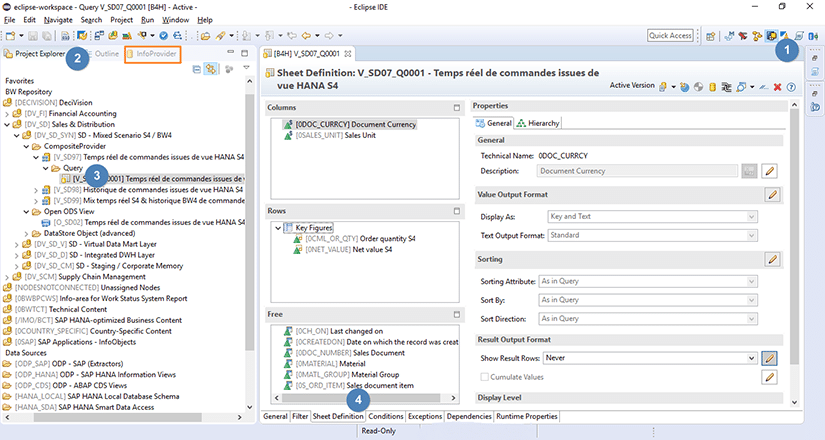Click the pencil edit icon beside Description
Image resolution: width=825 pixels, height=440 pixels.
point(770,171)
